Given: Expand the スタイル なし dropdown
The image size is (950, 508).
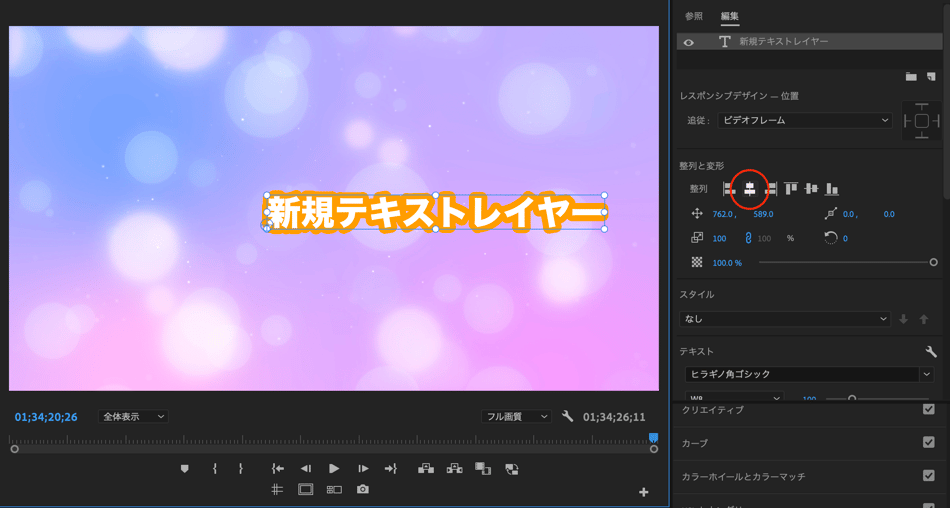Looking at the screenshot, I should tap(785, 319).
